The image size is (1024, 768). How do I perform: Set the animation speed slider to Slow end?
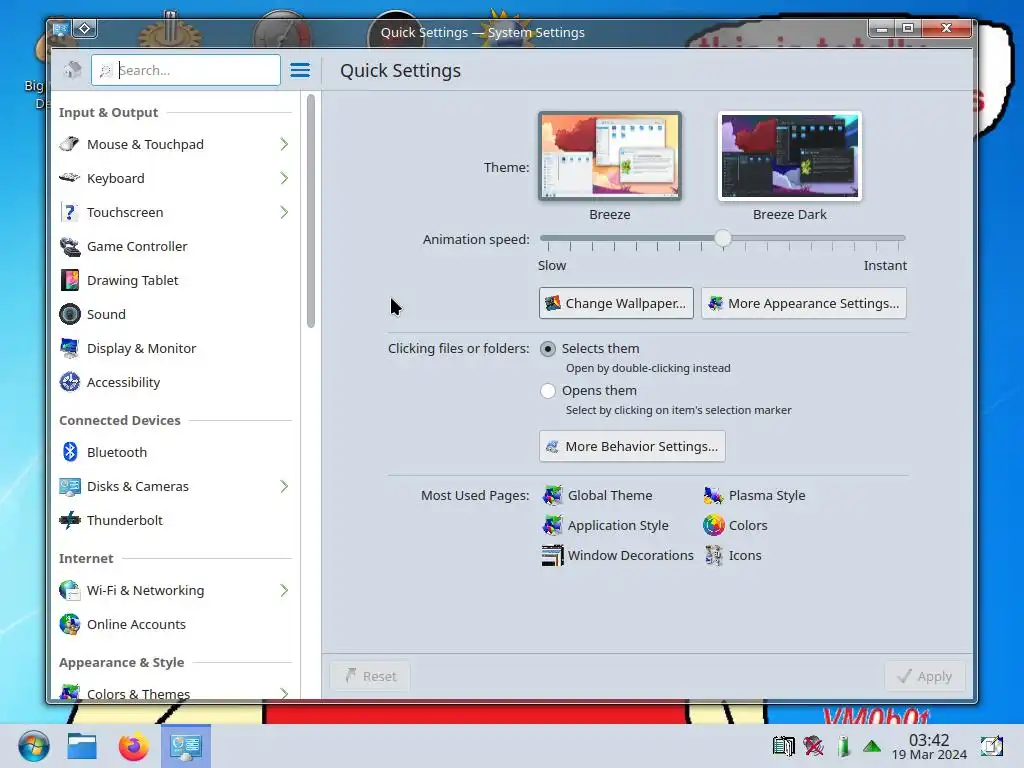click(x=543, y=238)
